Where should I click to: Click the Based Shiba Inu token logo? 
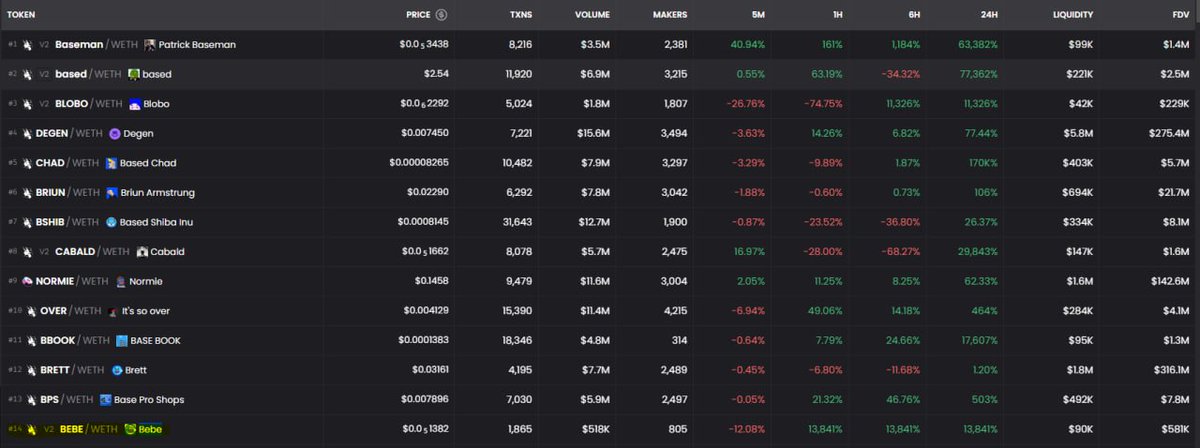tap(111, 222)
